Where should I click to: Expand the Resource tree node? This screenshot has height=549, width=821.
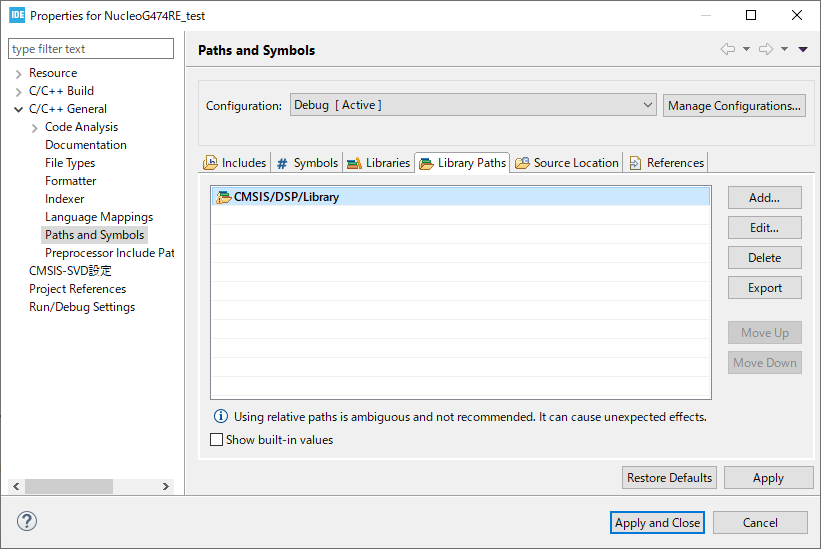coord(19,73)
